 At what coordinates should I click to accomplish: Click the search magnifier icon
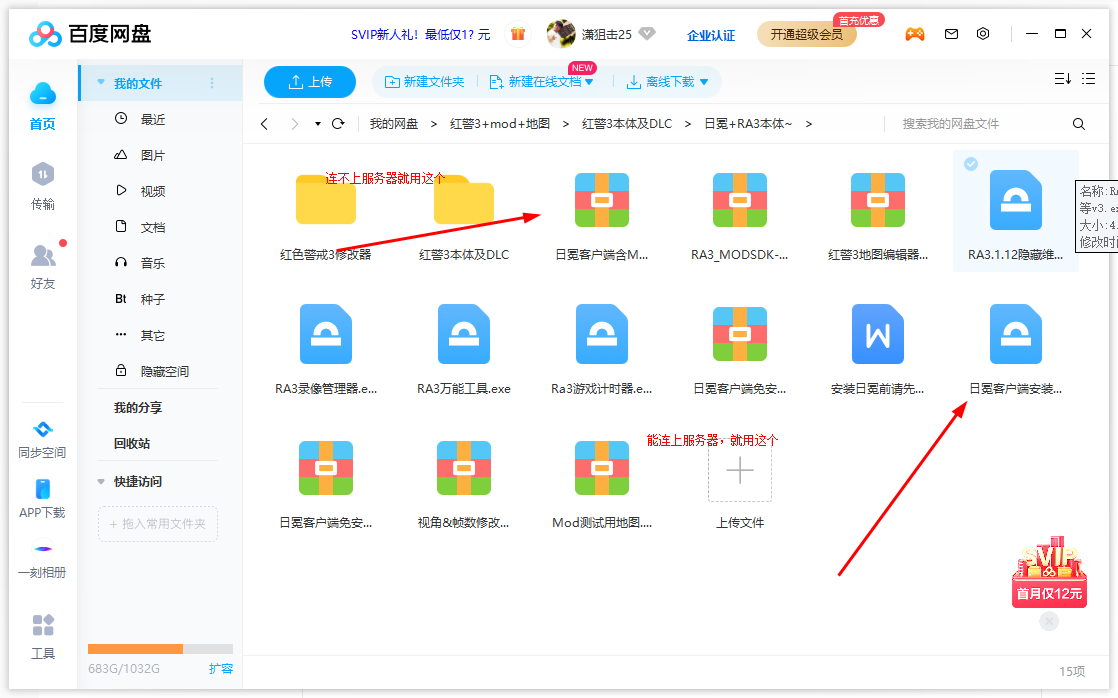point(1079,124)
